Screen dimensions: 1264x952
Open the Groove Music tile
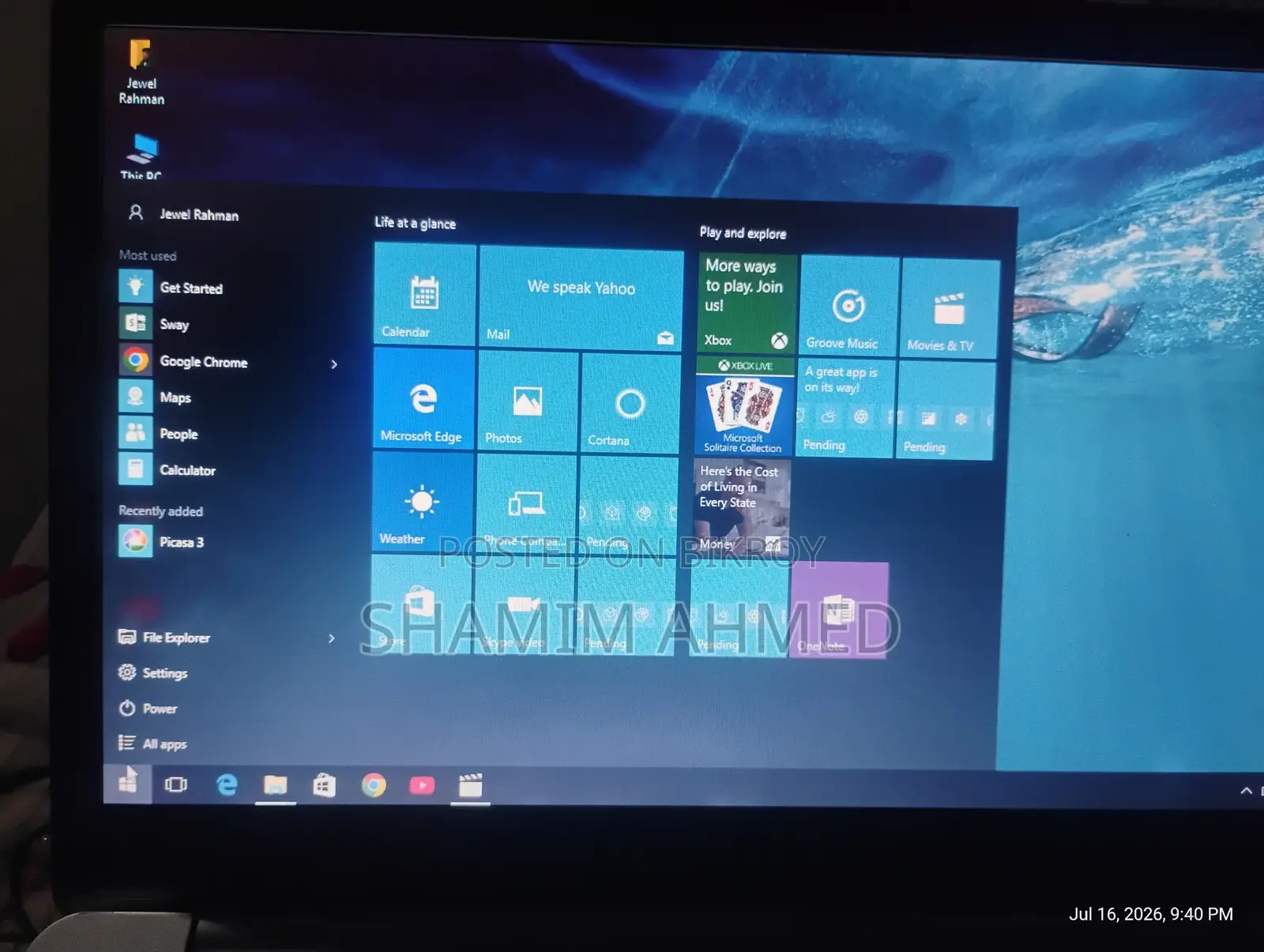848,307
